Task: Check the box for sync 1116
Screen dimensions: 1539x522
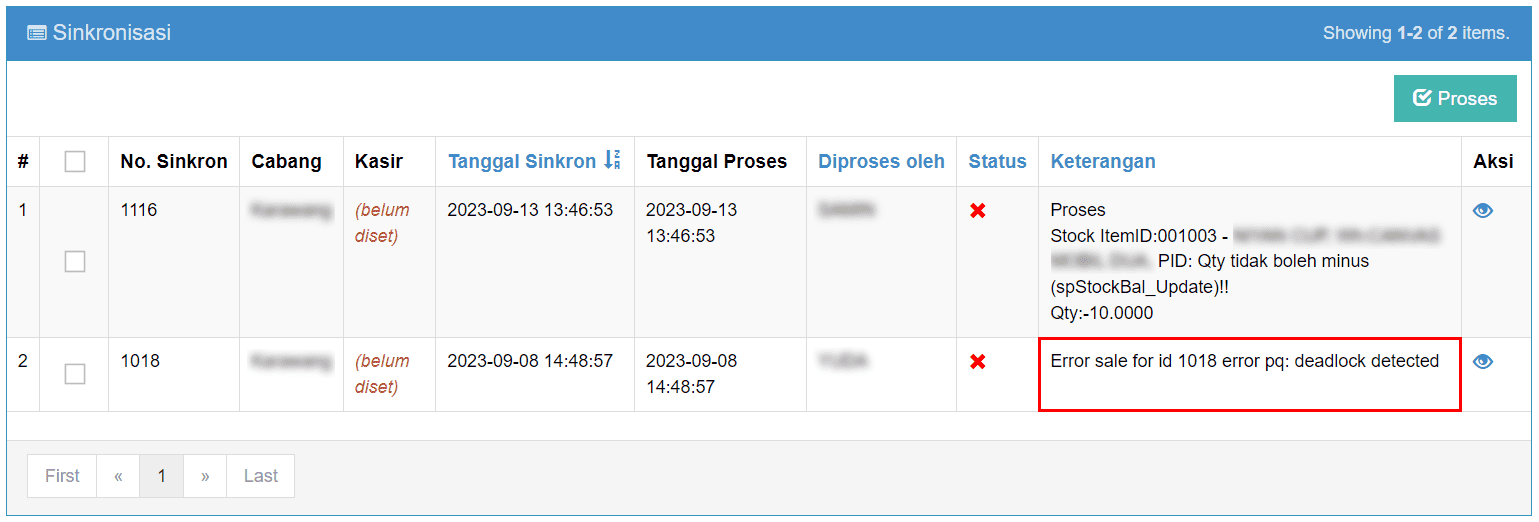Action: tap(75, 261)
